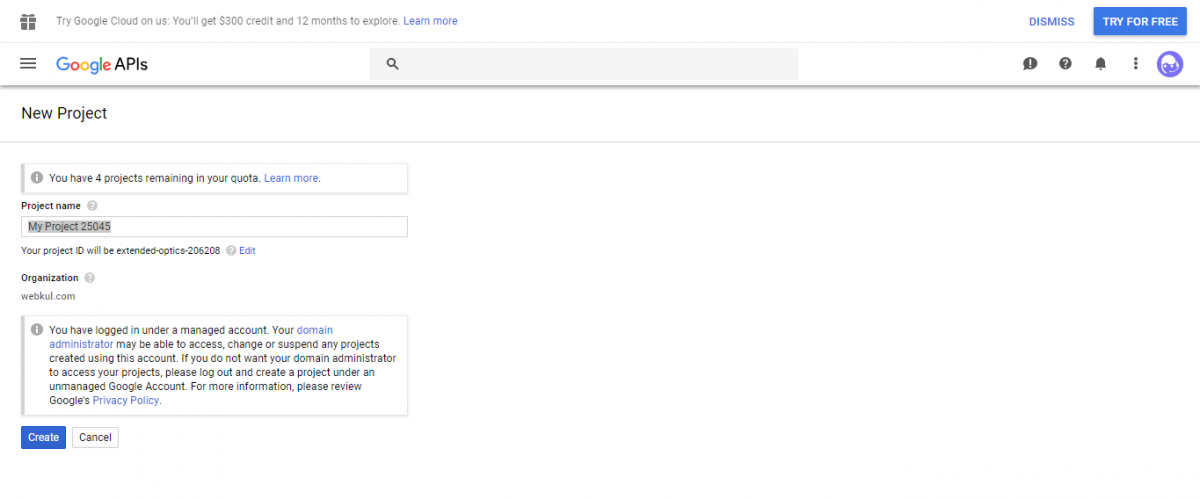Click the New Project heading
This screenshot has height=499, width=1200.
coord(64,113)
